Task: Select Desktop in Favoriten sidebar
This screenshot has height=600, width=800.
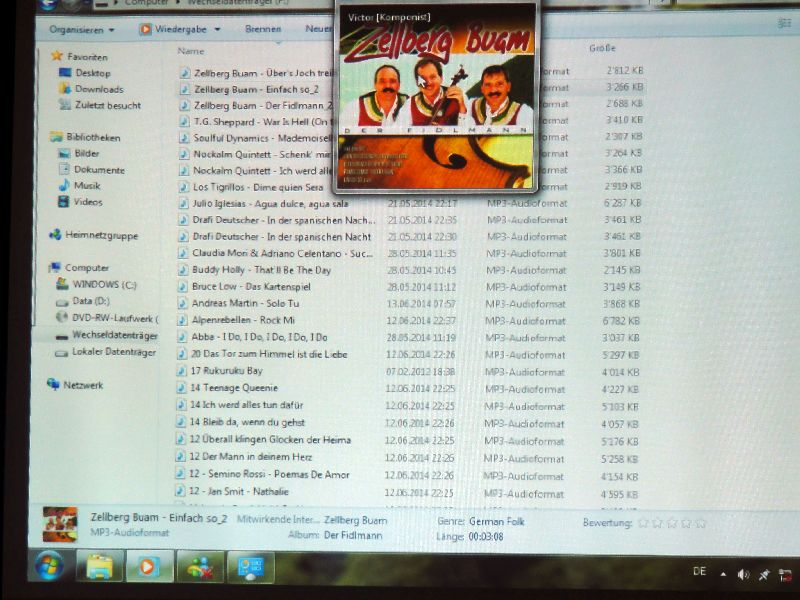Action: tap(92, 73)
